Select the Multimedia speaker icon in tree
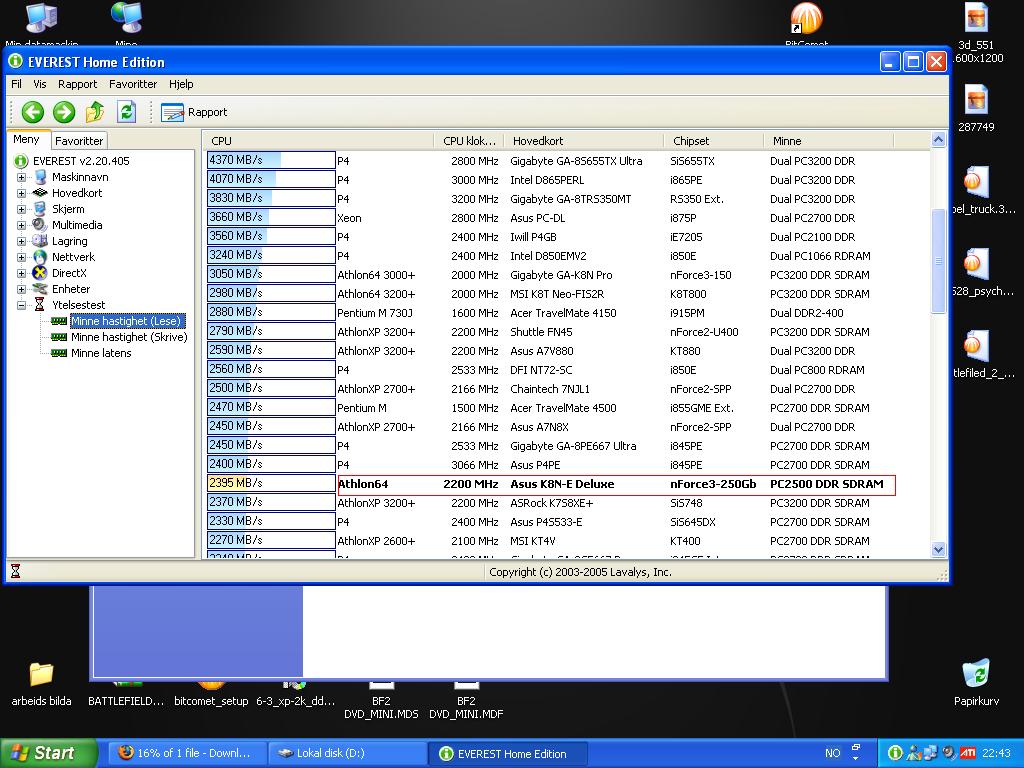The width and height of the screenshot is (1024, 768). point(40,225)
